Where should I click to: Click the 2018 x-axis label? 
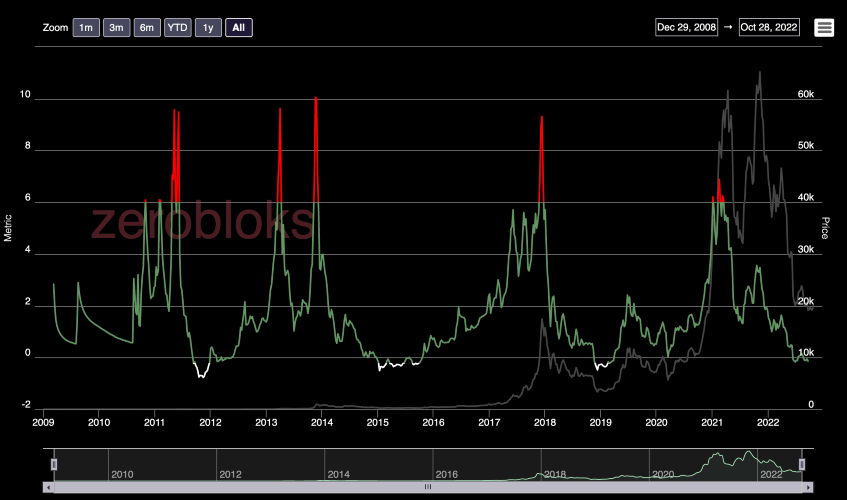pos(544,422)
